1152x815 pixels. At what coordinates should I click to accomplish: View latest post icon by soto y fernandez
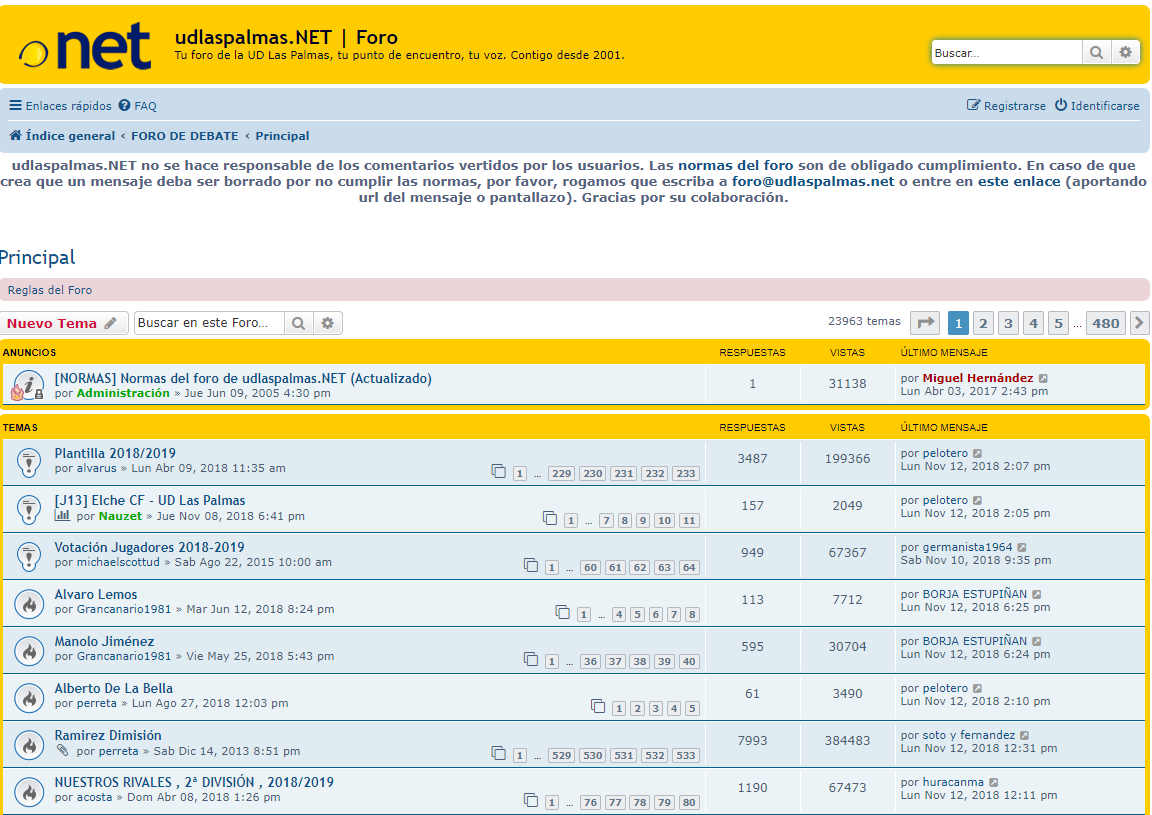1025,736
